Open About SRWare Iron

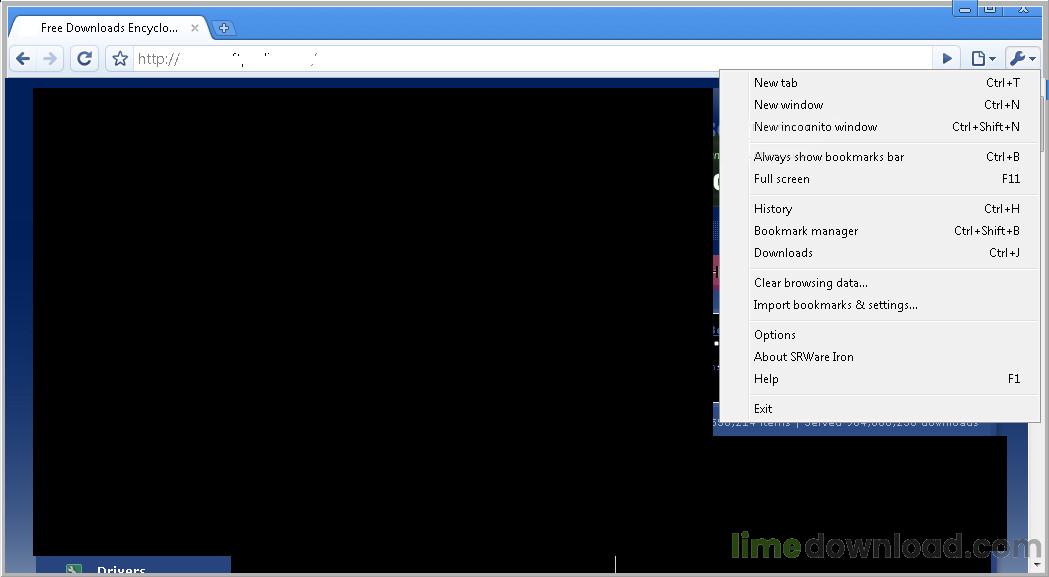pos(804,357)
